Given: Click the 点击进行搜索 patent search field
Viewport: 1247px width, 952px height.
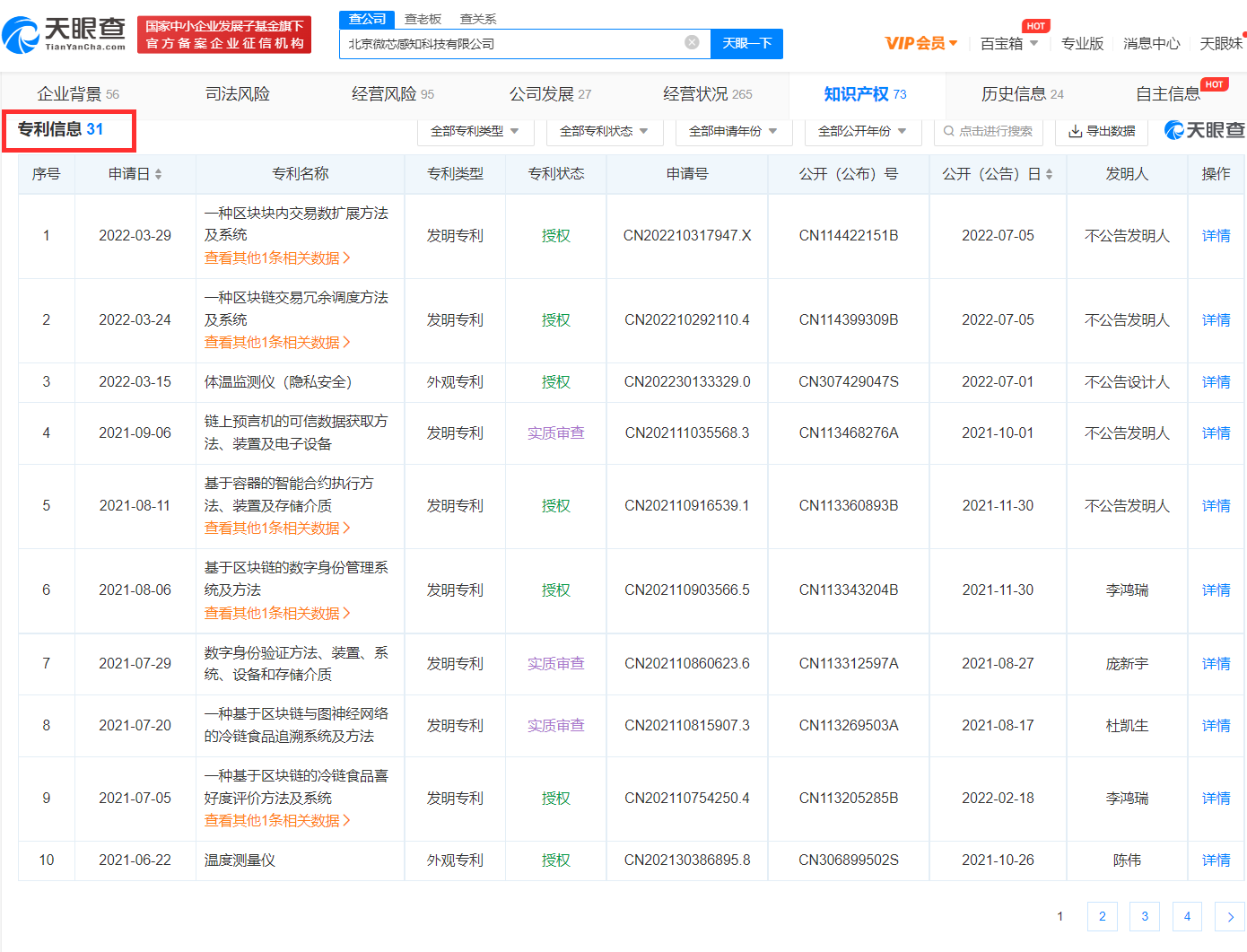Looking at the screenshot, I should pos(989,131).
